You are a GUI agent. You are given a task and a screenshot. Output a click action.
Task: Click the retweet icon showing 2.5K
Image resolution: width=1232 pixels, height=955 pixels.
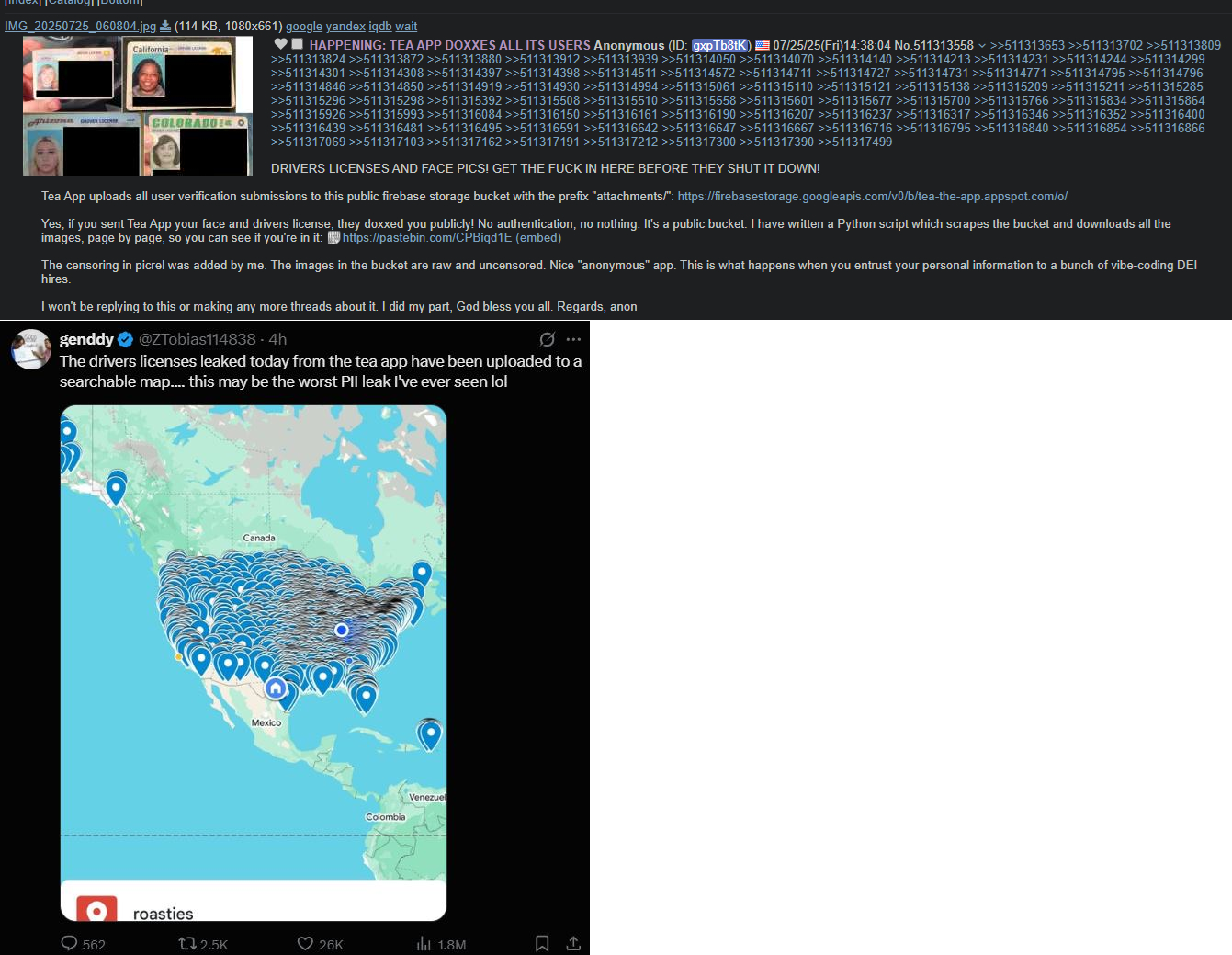click(187, 943)
